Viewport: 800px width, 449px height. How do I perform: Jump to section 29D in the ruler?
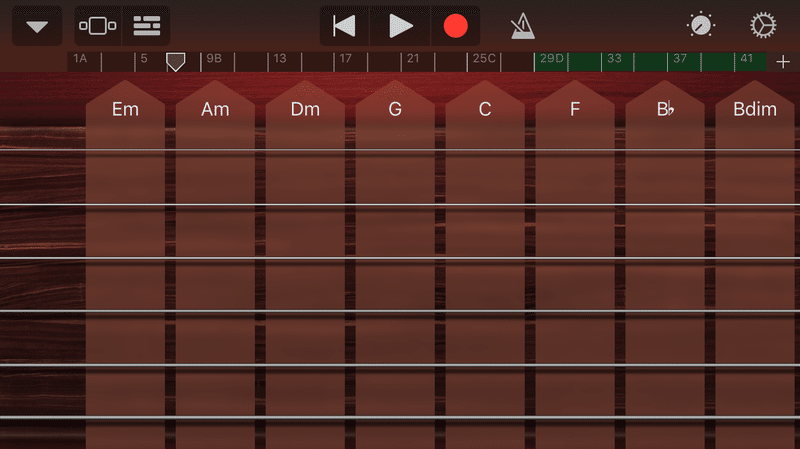552,60
